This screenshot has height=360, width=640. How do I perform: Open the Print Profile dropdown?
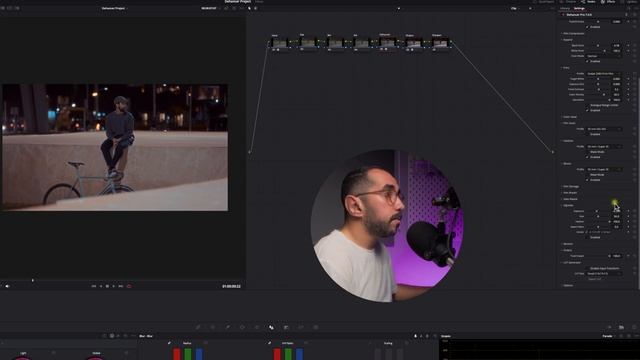604,73
